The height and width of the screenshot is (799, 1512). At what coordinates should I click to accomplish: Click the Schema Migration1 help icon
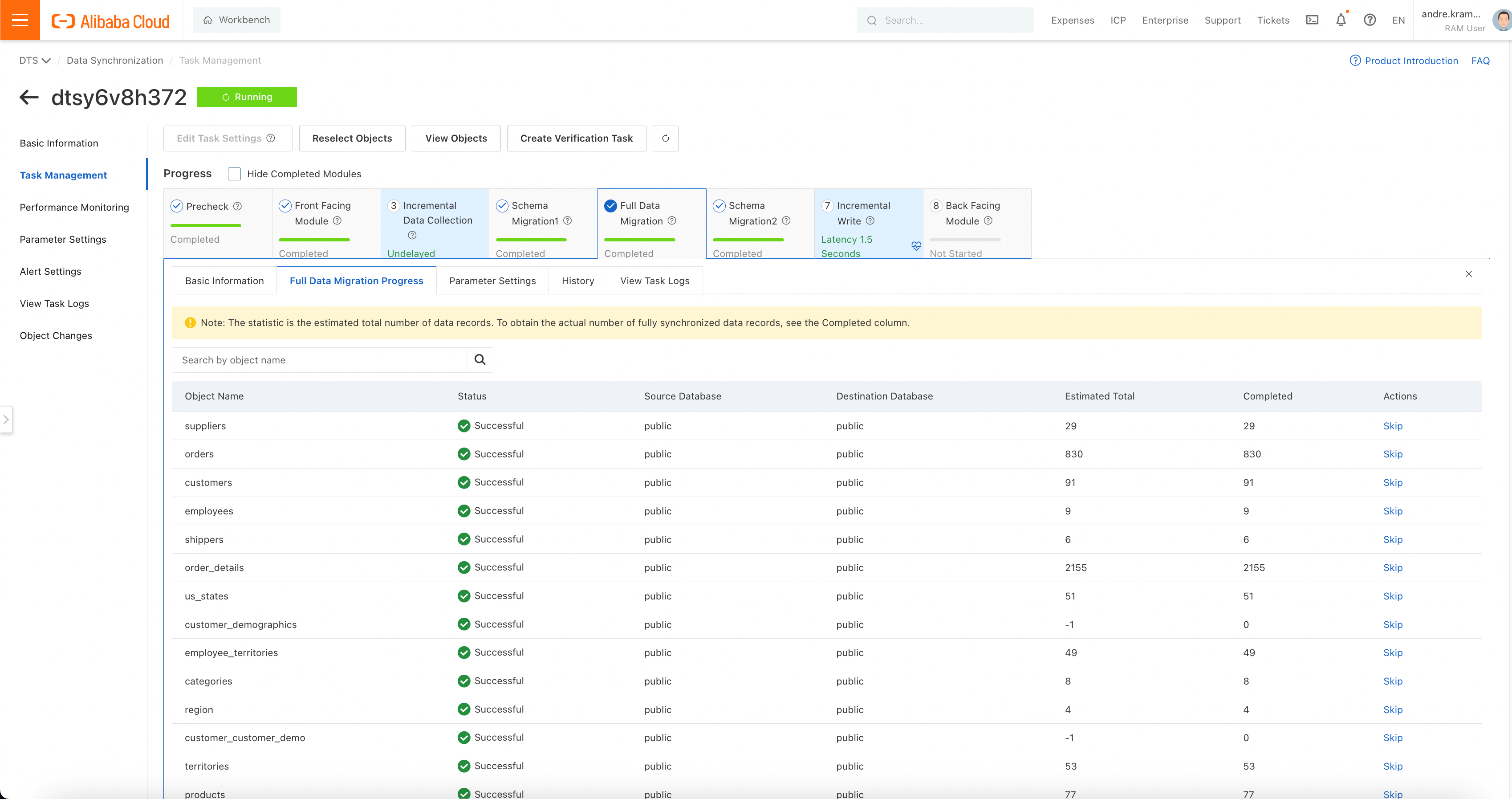568,221
